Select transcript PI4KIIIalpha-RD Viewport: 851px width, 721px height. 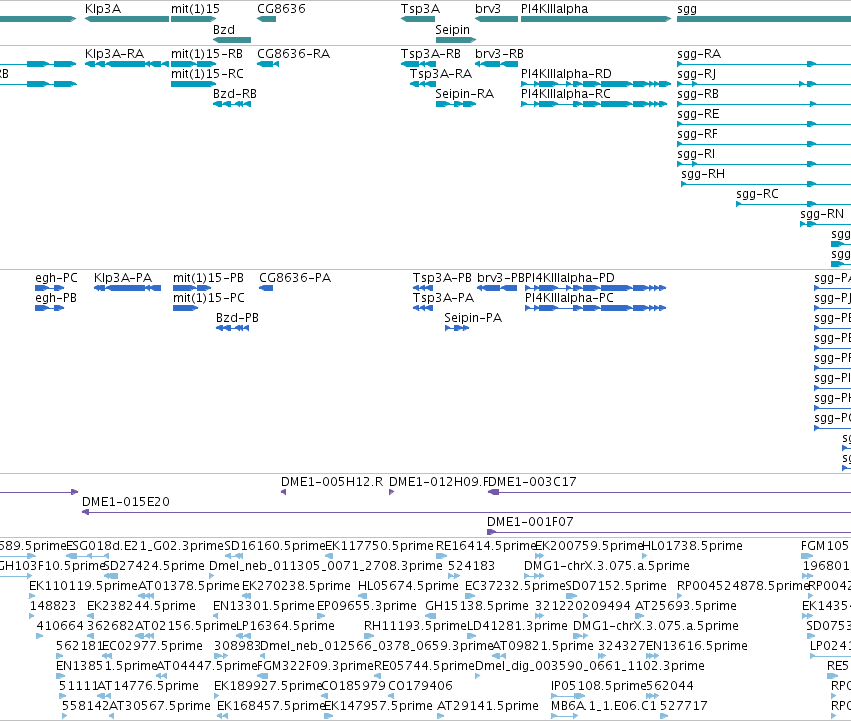coord(596,84)
